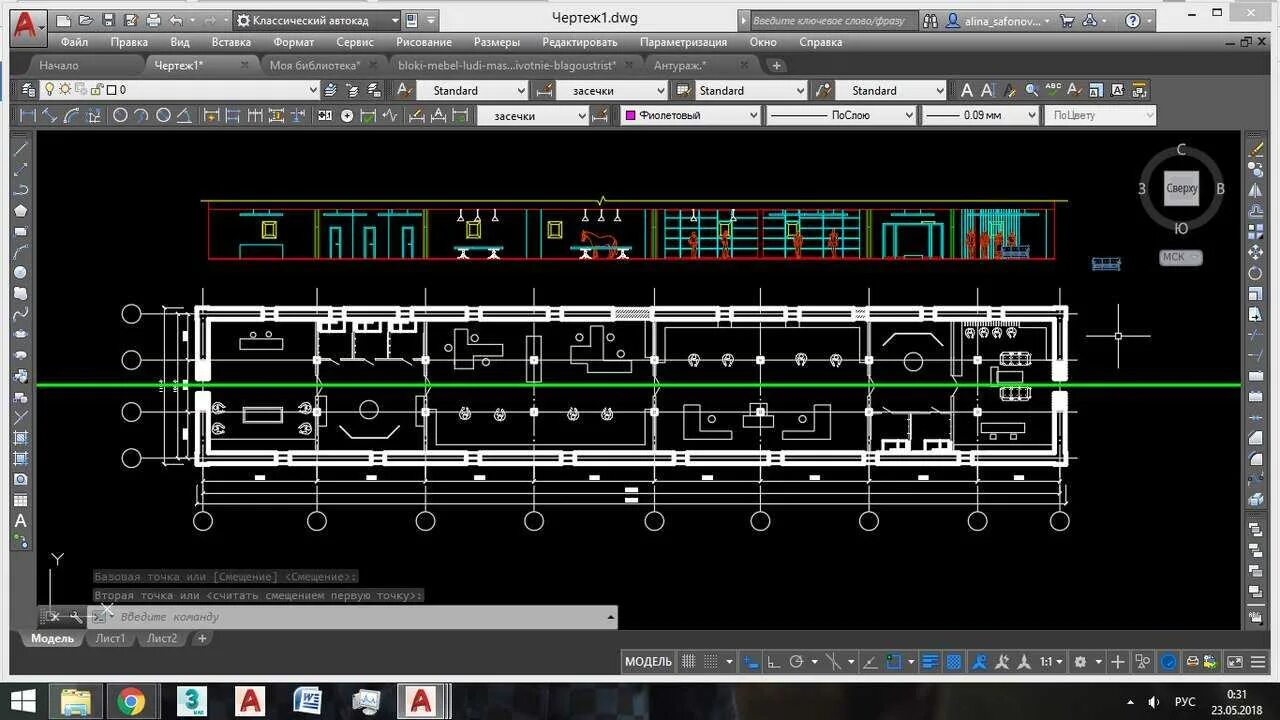Screen dimensions: 1280x720
Task: Click the Open file folder icon
Action: pos(86,20)
